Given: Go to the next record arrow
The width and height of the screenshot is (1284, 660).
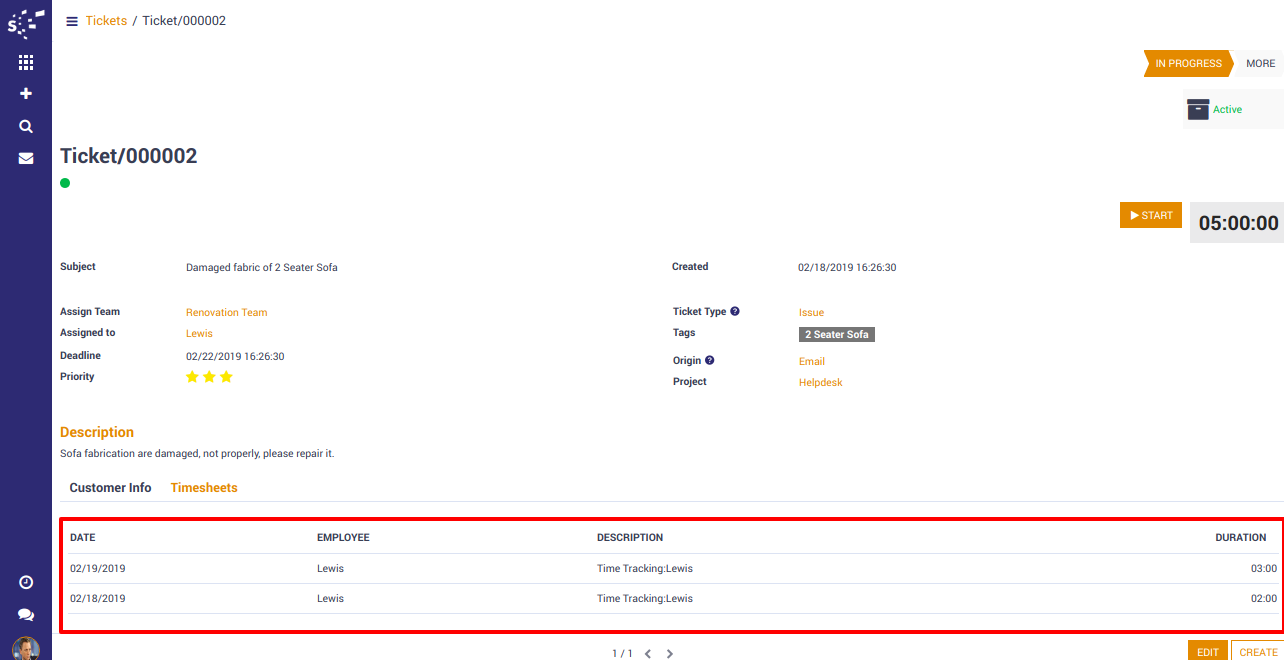Looking at the screenshot, I should pos(670,654).
